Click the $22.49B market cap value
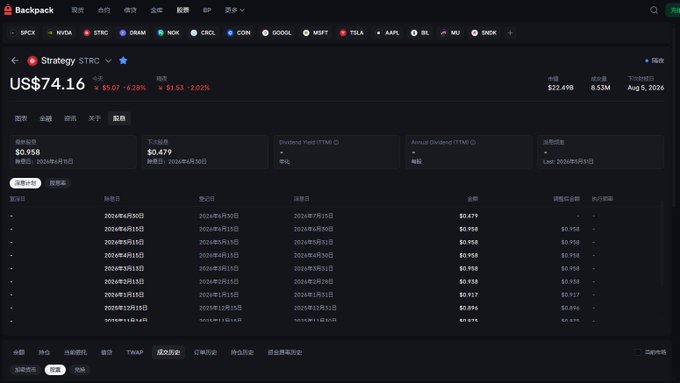The image size is (680, 383). point(560,88)
